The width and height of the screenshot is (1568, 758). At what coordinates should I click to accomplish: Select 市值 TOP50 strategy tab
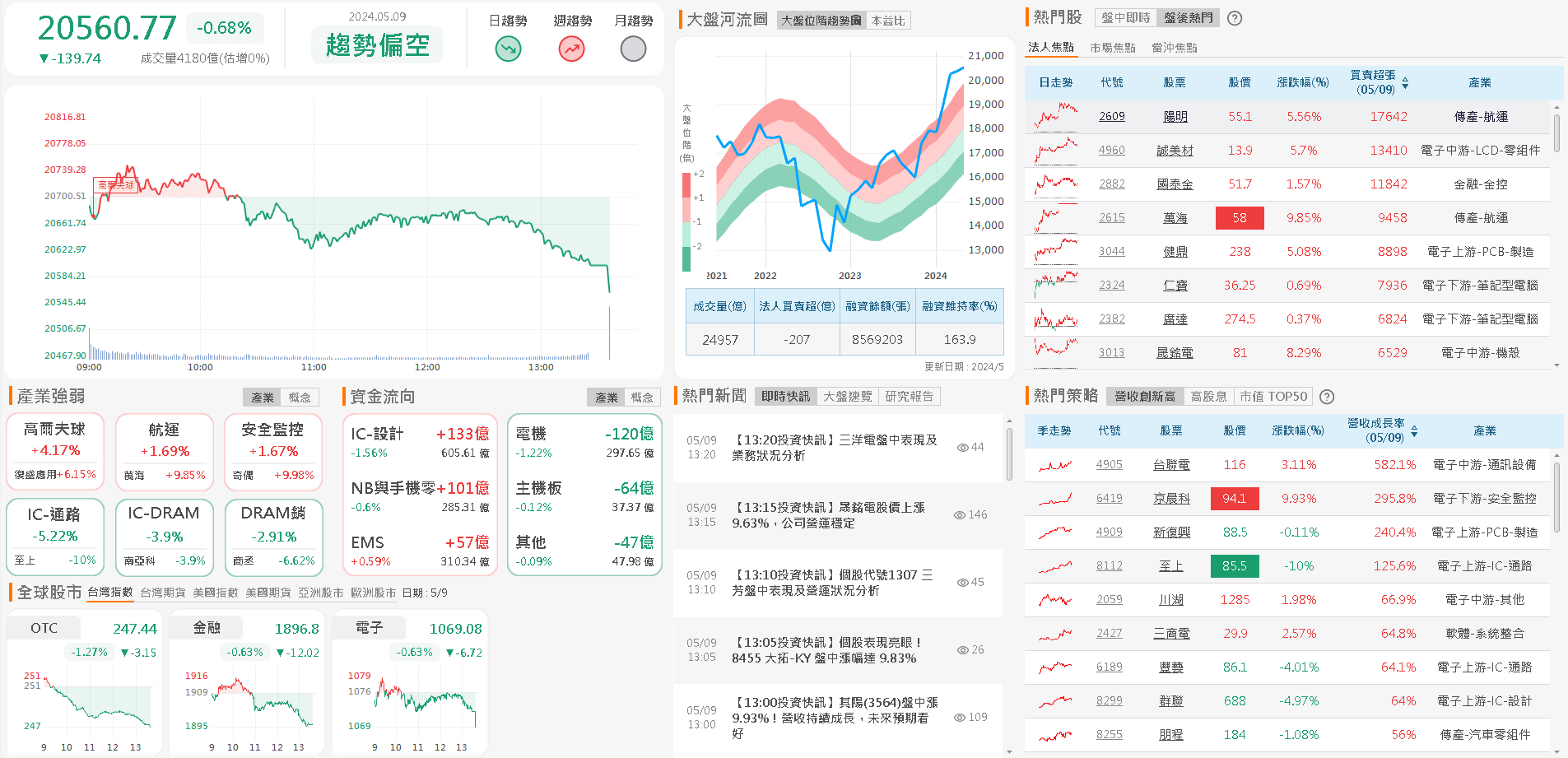[1273, 397]
